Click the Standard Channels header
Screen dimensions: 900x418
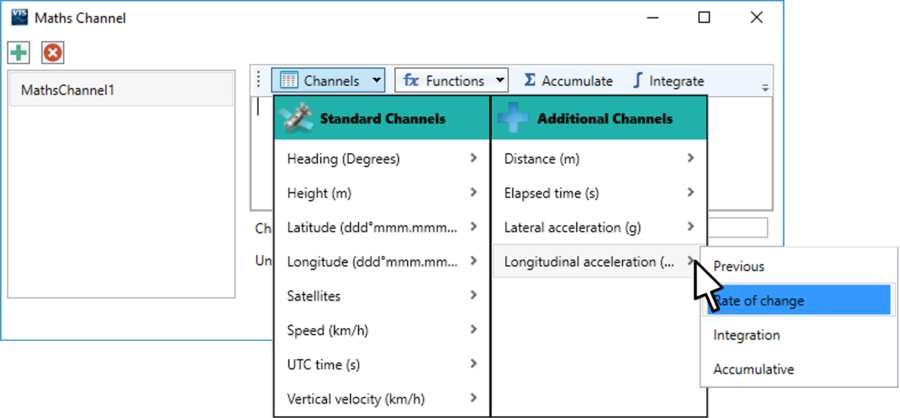point(382,119)
